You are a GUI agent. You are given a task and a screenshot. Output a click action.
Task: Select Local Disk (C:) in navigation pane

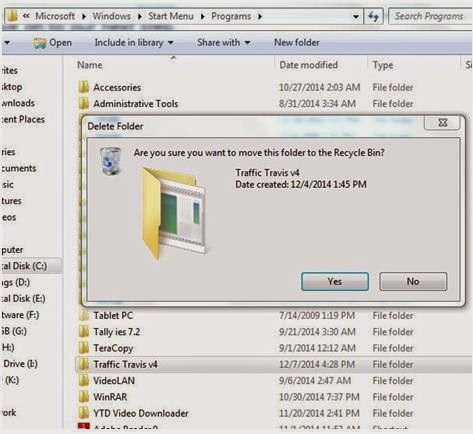[24, 266]
